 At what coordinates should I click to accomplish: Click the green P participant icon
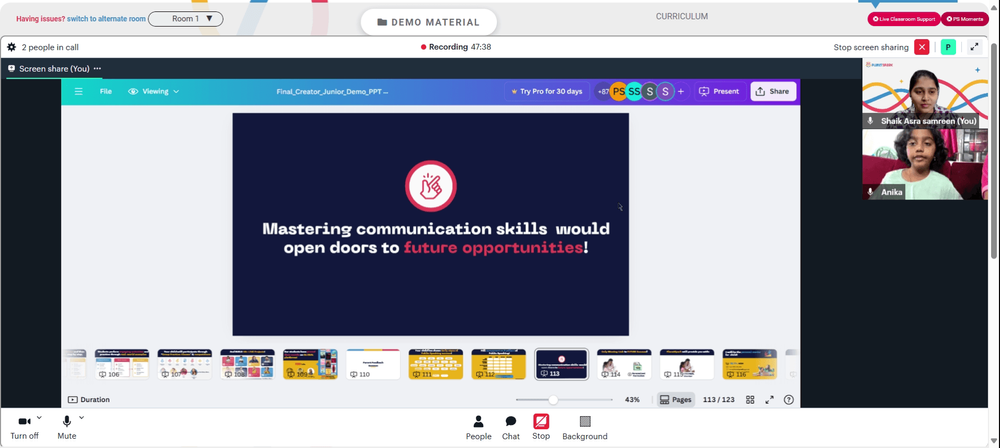pyautogui.click(x=948, y=47)
